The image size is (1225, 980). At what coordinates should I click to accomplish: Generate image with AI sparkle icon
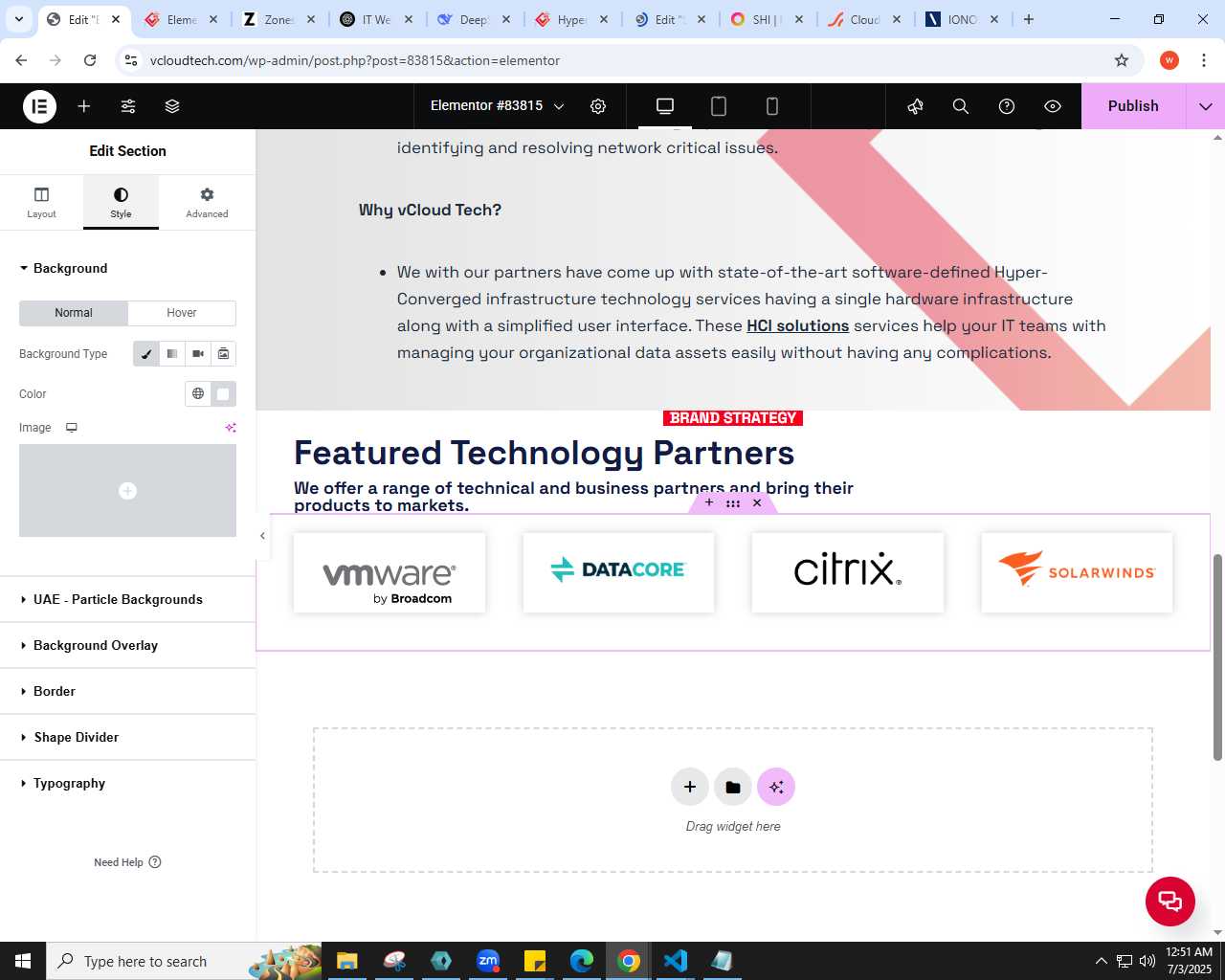point(231,428)
